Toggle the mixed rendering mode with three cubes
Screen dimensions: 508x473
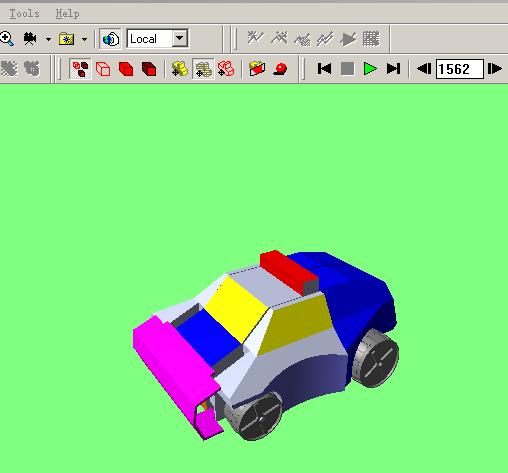(x=80, y=69)
